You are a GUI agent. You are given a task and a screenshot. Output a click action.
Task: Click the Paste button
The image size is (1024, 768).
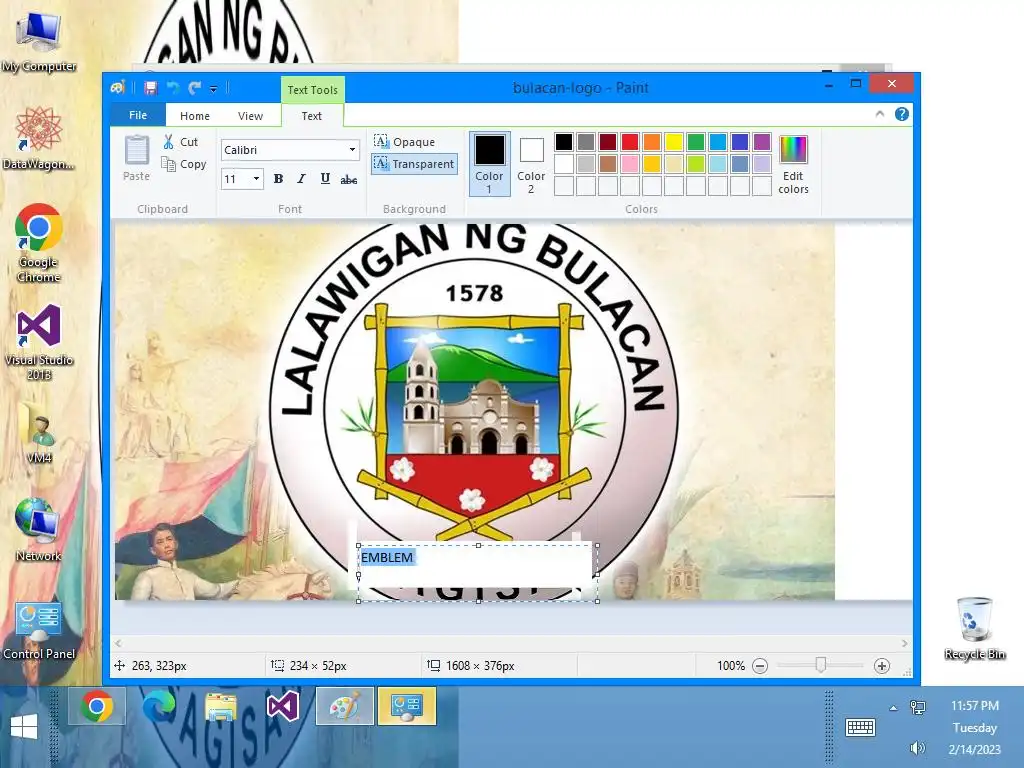136,159
